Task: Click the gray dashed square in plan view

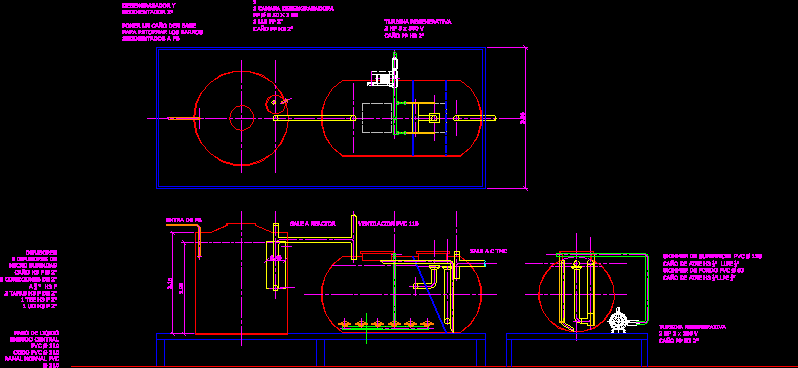Action: click(x=377, y=118)
